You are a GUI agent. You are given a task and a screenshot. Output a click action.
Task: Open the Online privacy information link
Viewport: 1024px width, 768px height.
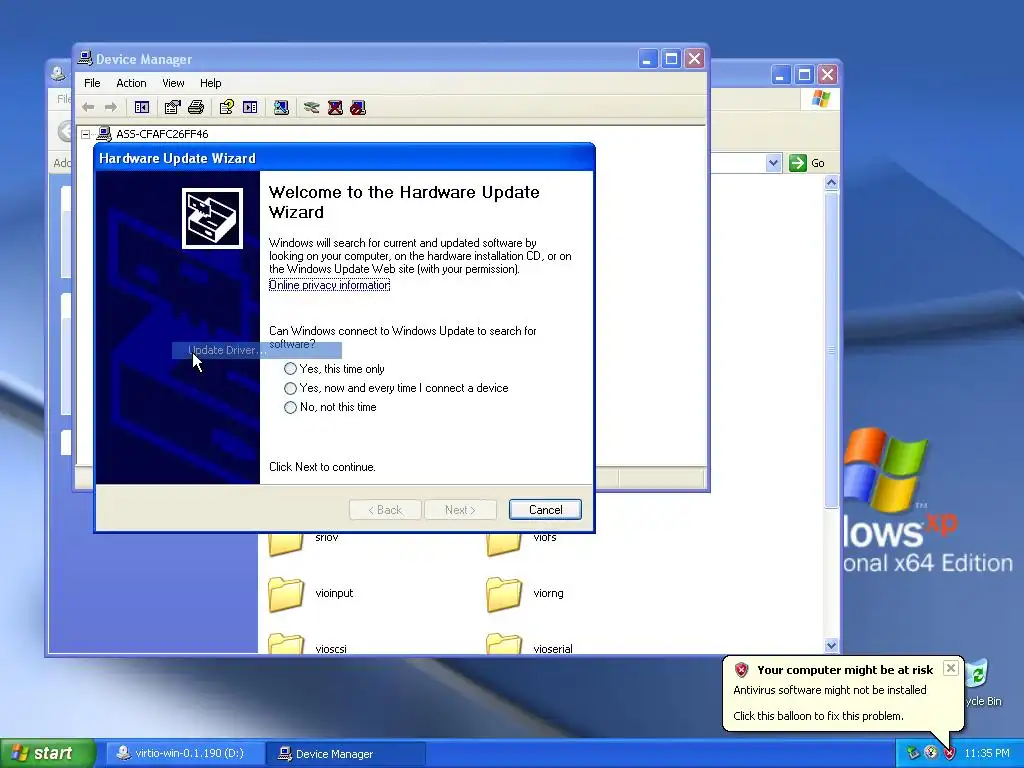(x=329, y=285)
